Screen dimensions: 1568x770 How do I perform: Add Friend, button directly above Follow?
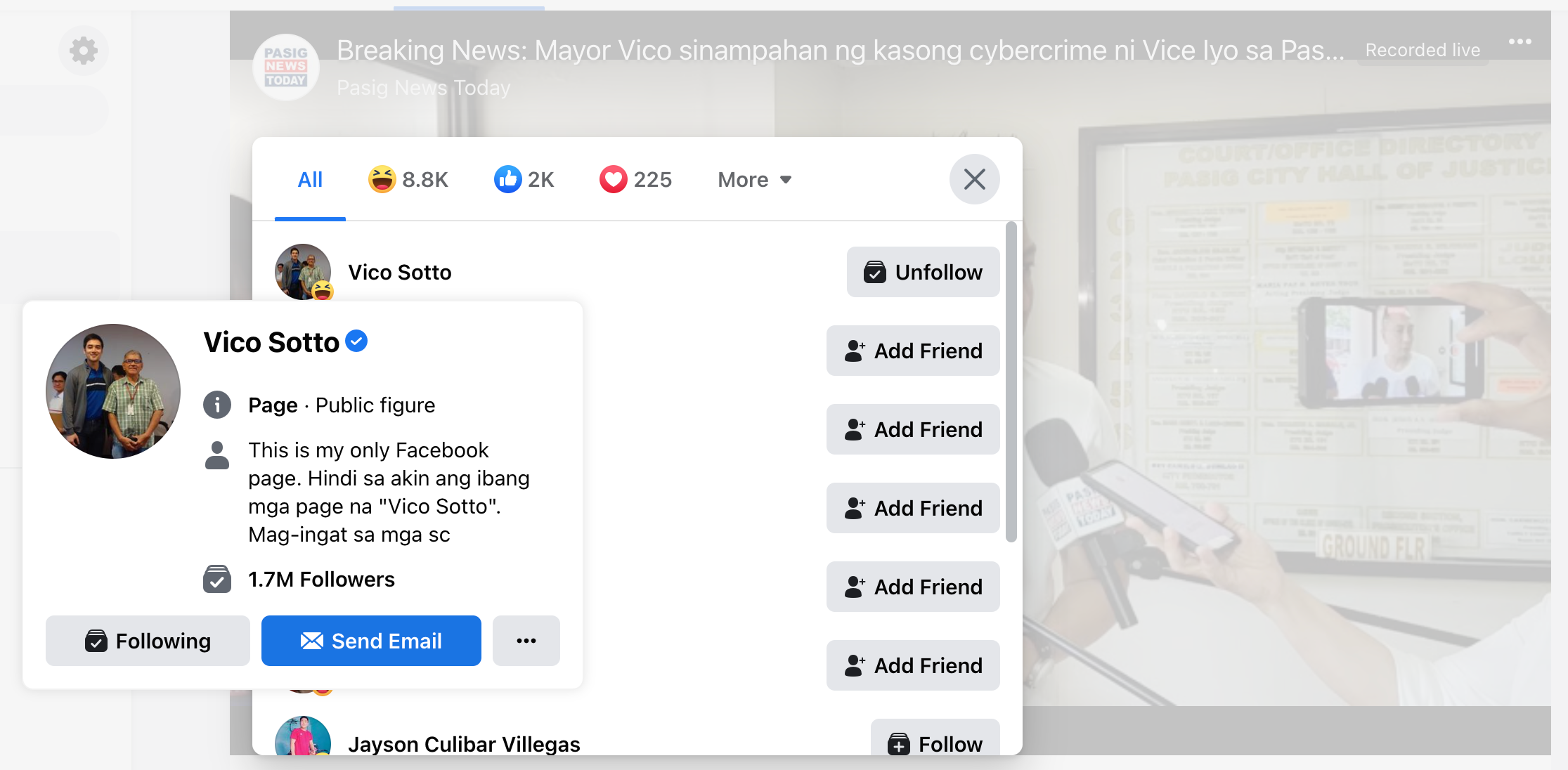tap(913, 665)
